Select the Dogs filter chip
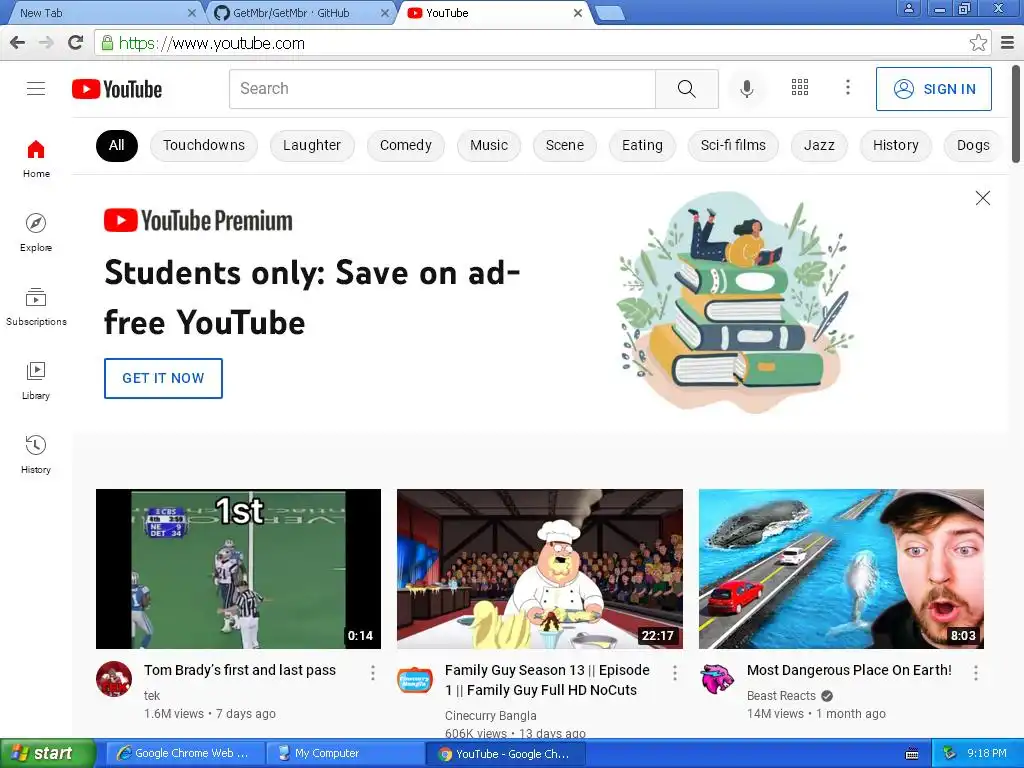This screenshot has width=1024, height=768. 973,145
